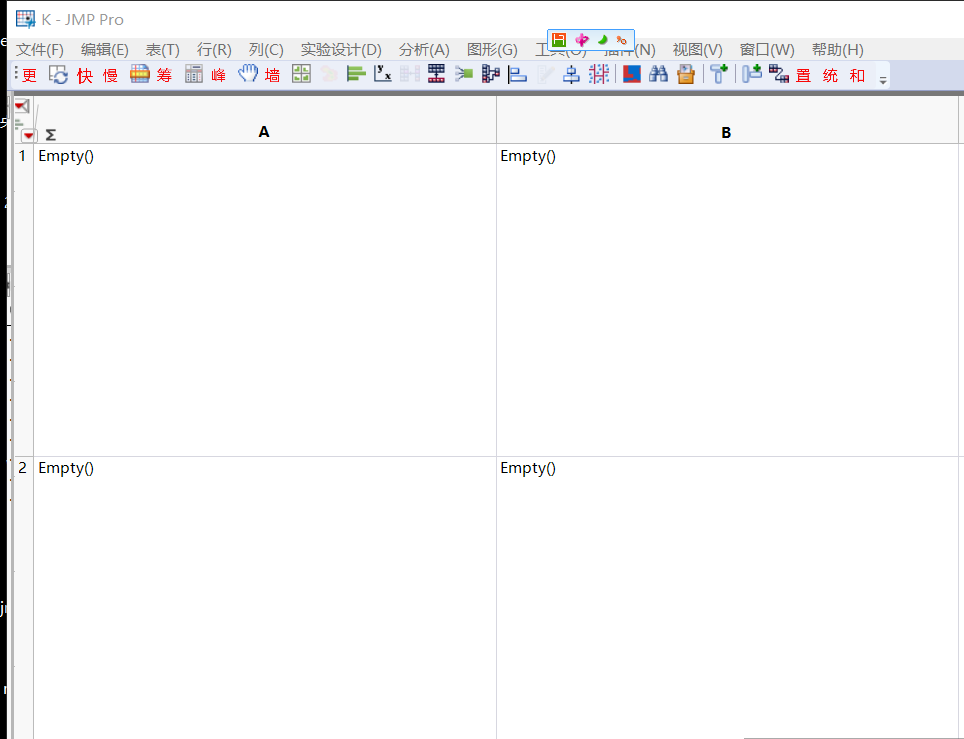Click the orange punctuation floating icon
964x739 pixels.
[x=622, y=41]
